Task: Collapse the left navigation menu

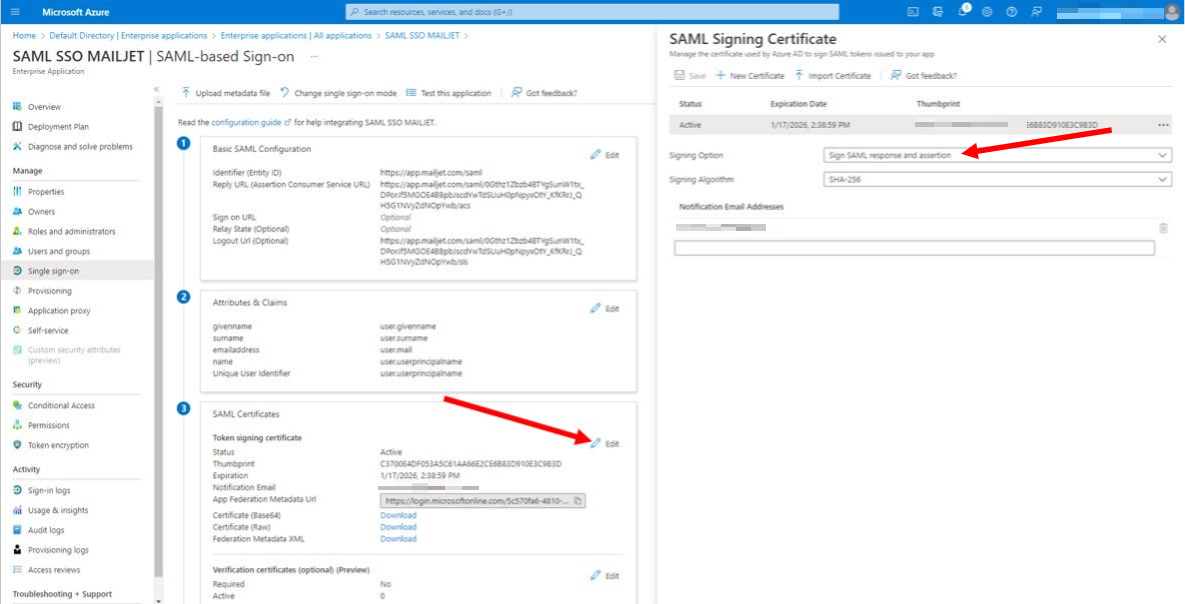Action: pos(156,89)
